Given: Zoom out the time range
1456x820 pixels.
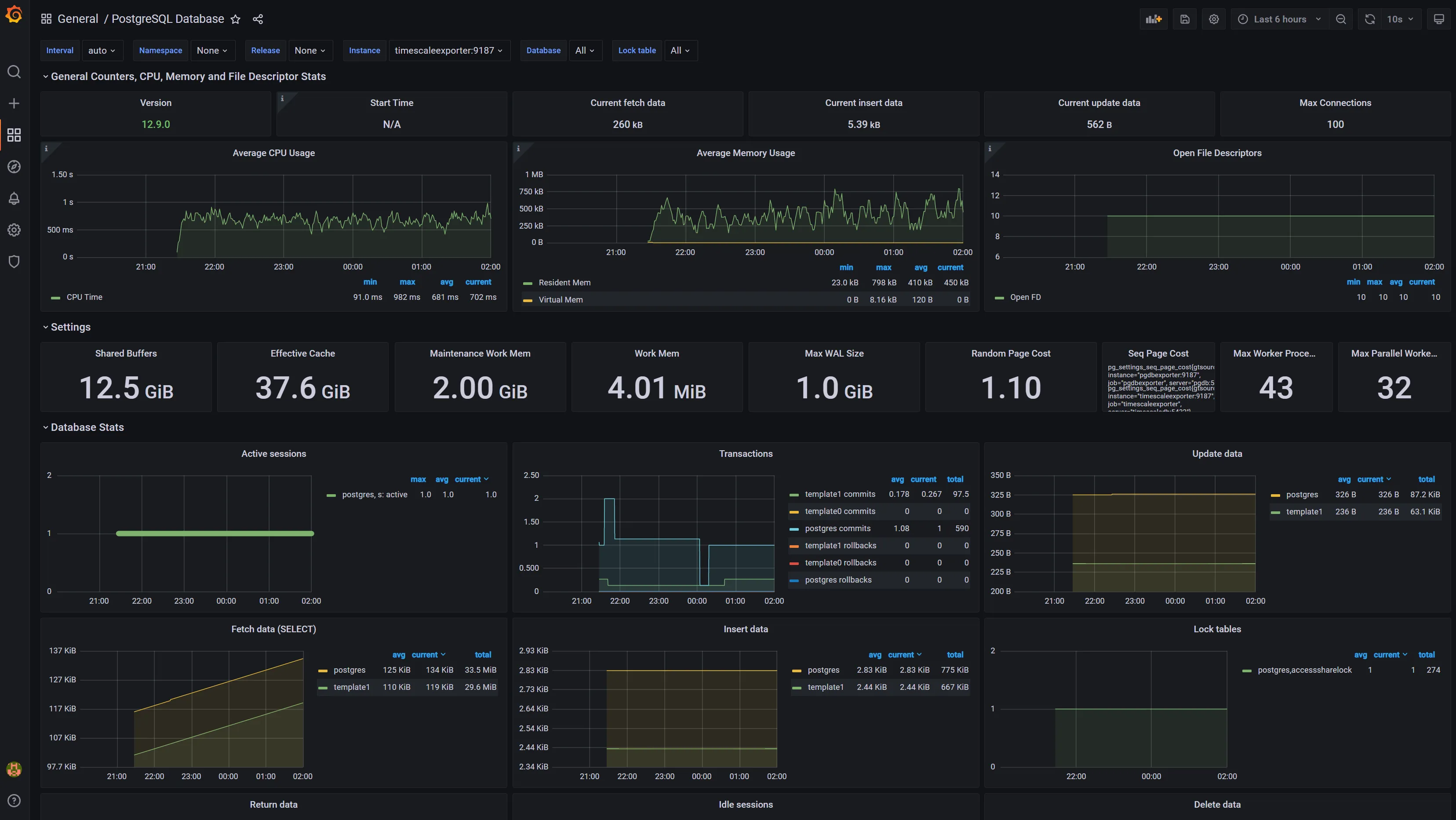Looking at the screenshot, I should click(1341, 19).
